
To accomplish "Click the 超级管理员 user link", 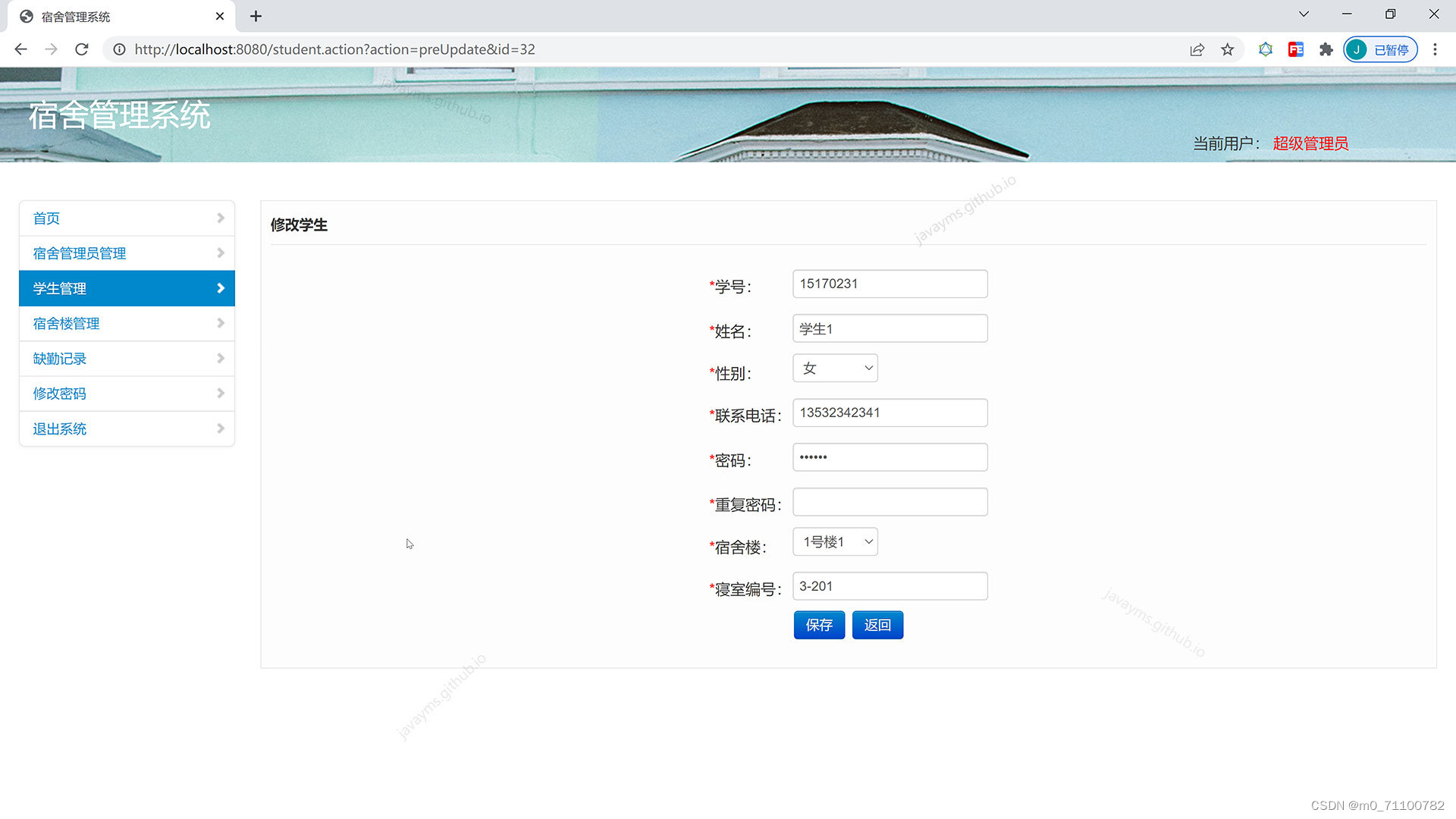I will pyautogui.click(x=1310, y=143).
